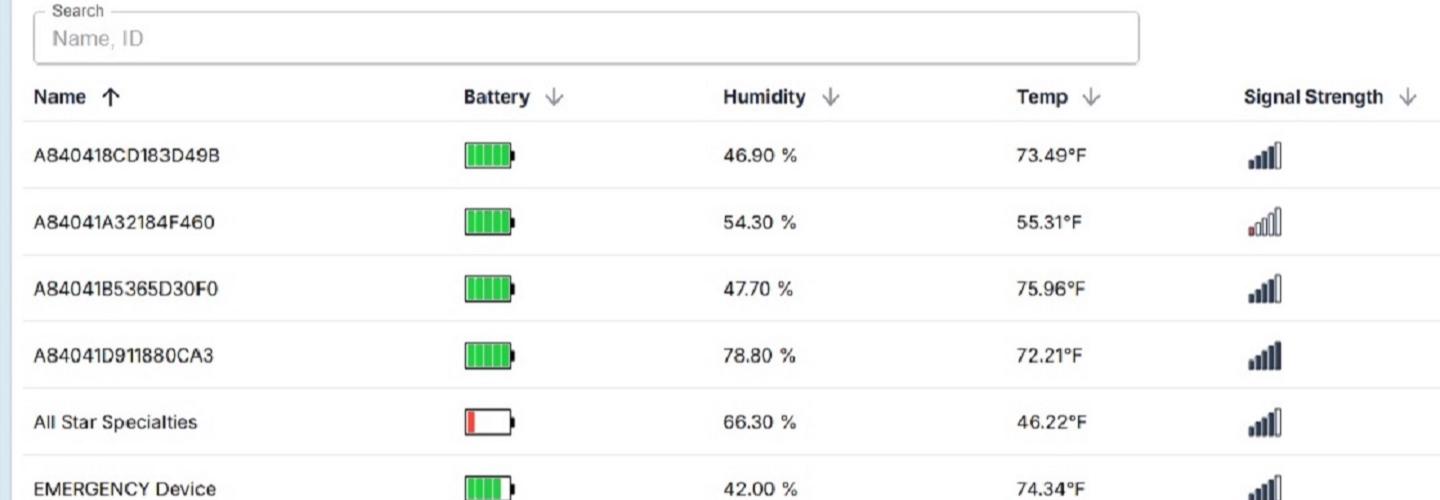This screenshot has height=500, width=1440.
Task: Open the All Star Specialties device
Action: pyautogui.click(x=115, y=423)
